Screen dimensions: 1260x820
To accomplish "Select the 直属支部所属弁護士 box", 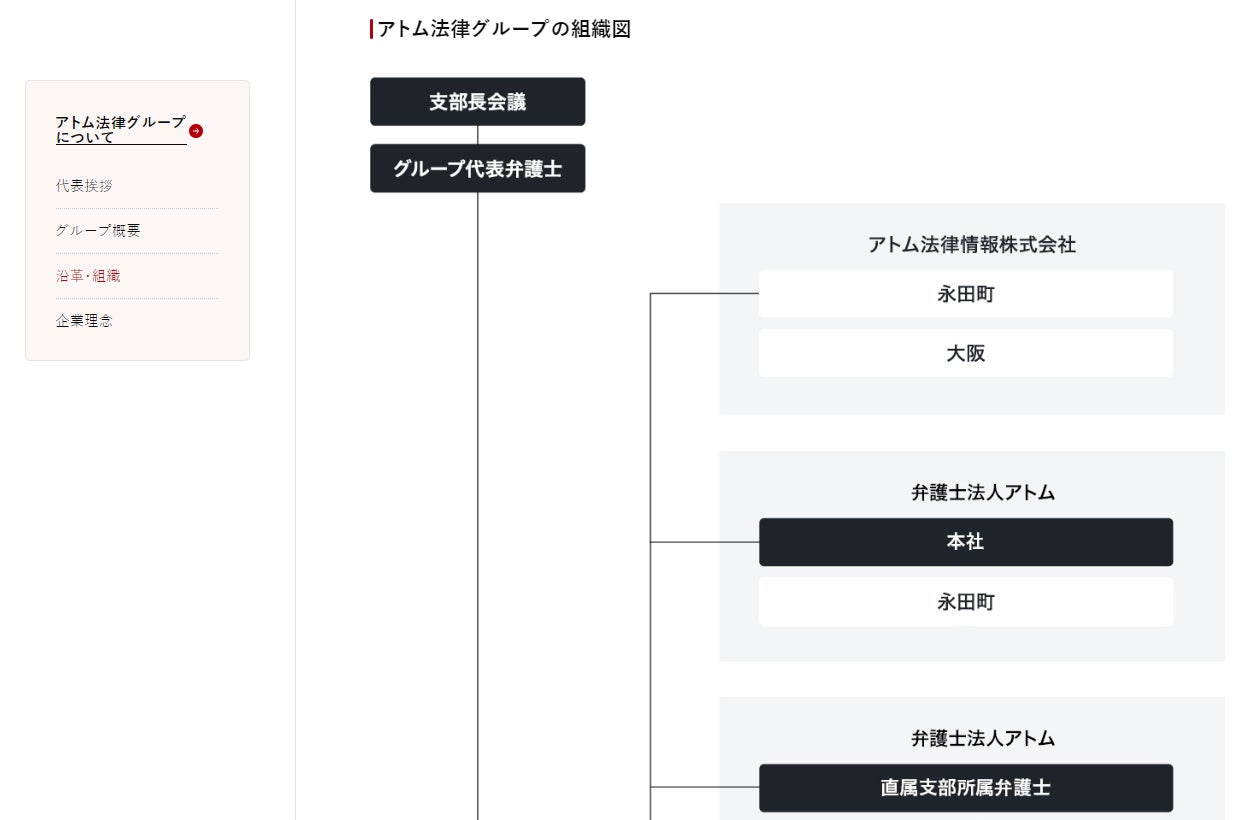I will (x=965, y=788).
